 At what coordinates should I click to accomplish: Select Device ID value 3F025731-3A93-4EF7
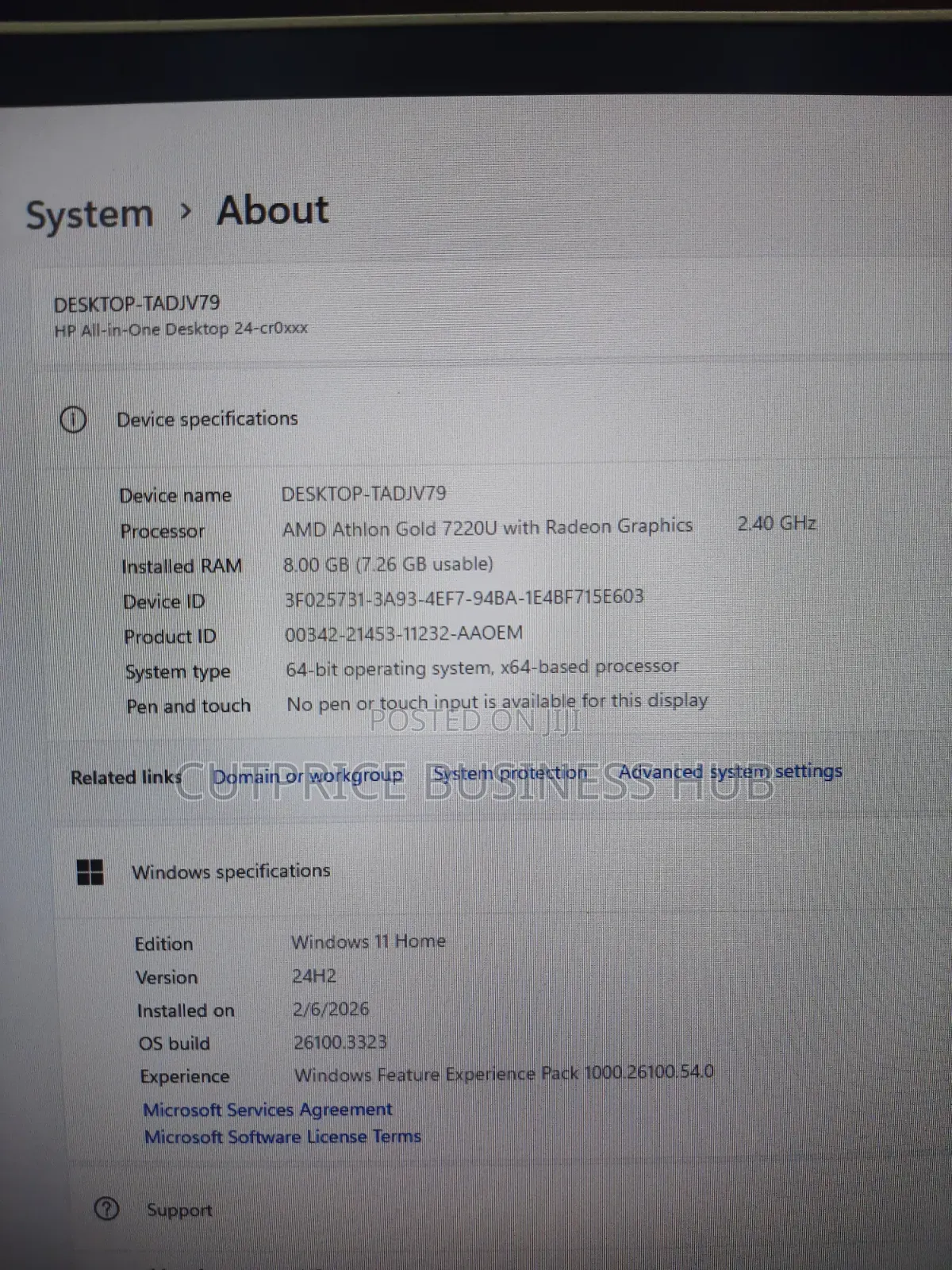pyautogui.click(x=463, y=597)
